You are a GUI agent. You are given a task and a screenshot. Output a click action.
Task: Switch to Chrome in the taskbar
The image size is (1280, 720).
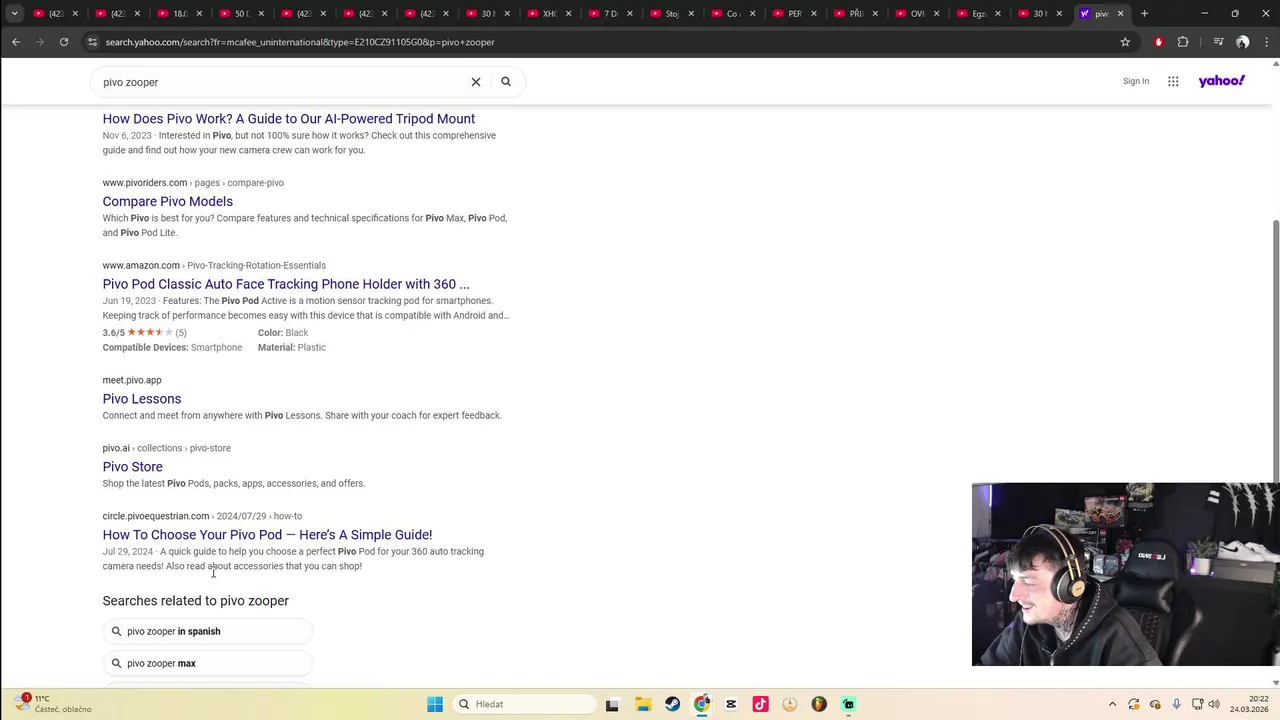(x=702, y=704)
